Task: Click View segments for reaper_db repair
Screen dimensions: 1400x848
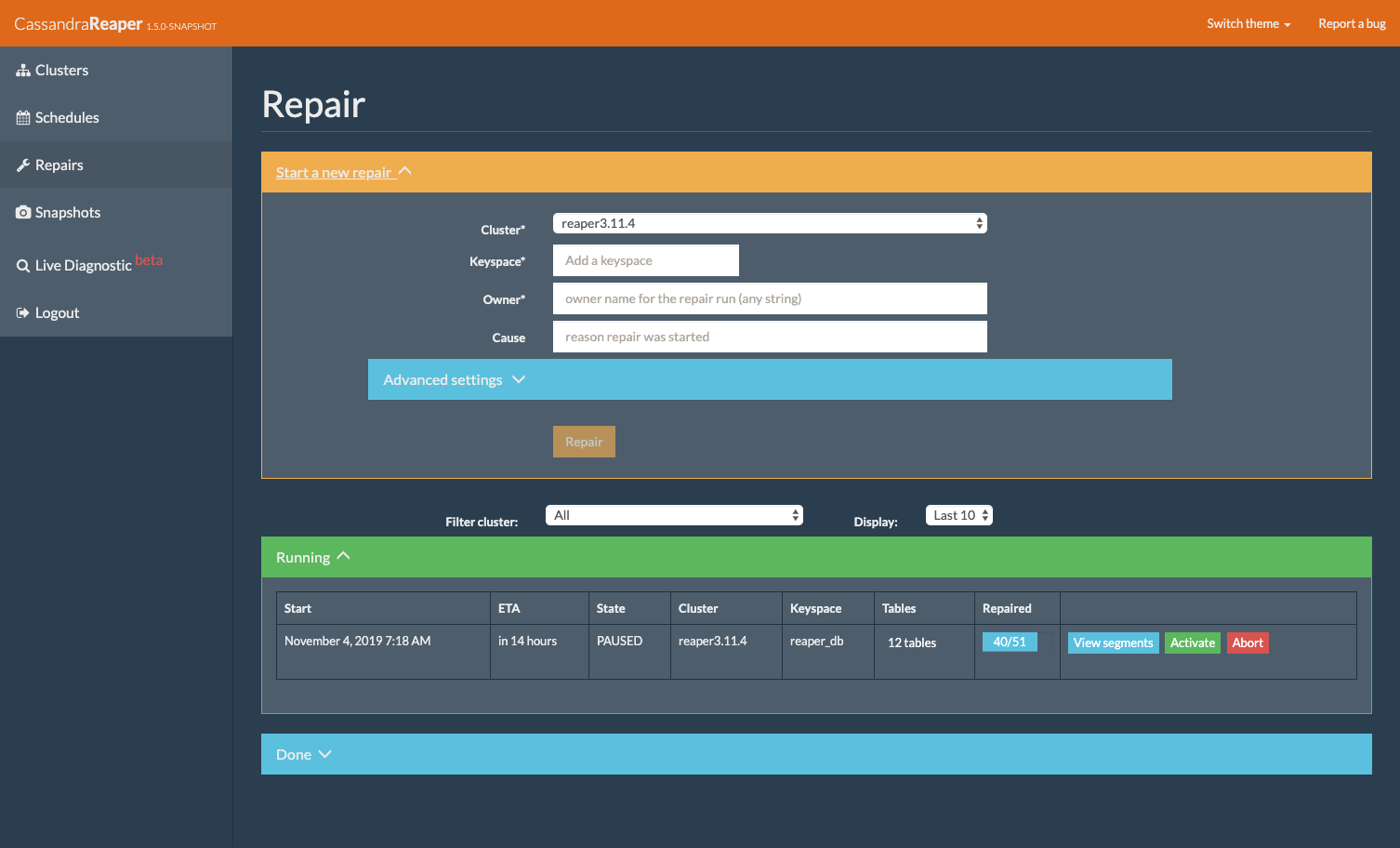Action: coord(1114,643)
